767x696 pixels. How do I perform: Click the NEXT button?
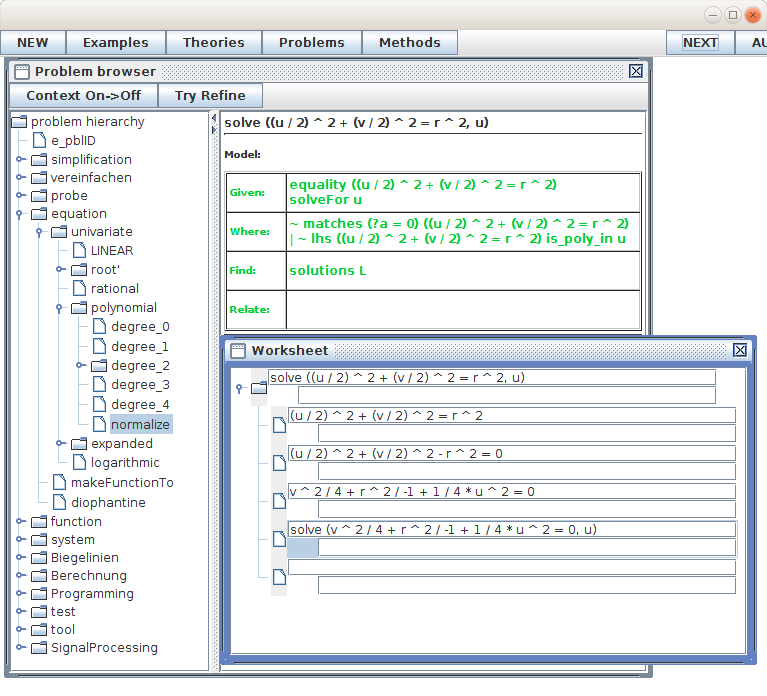700,43
